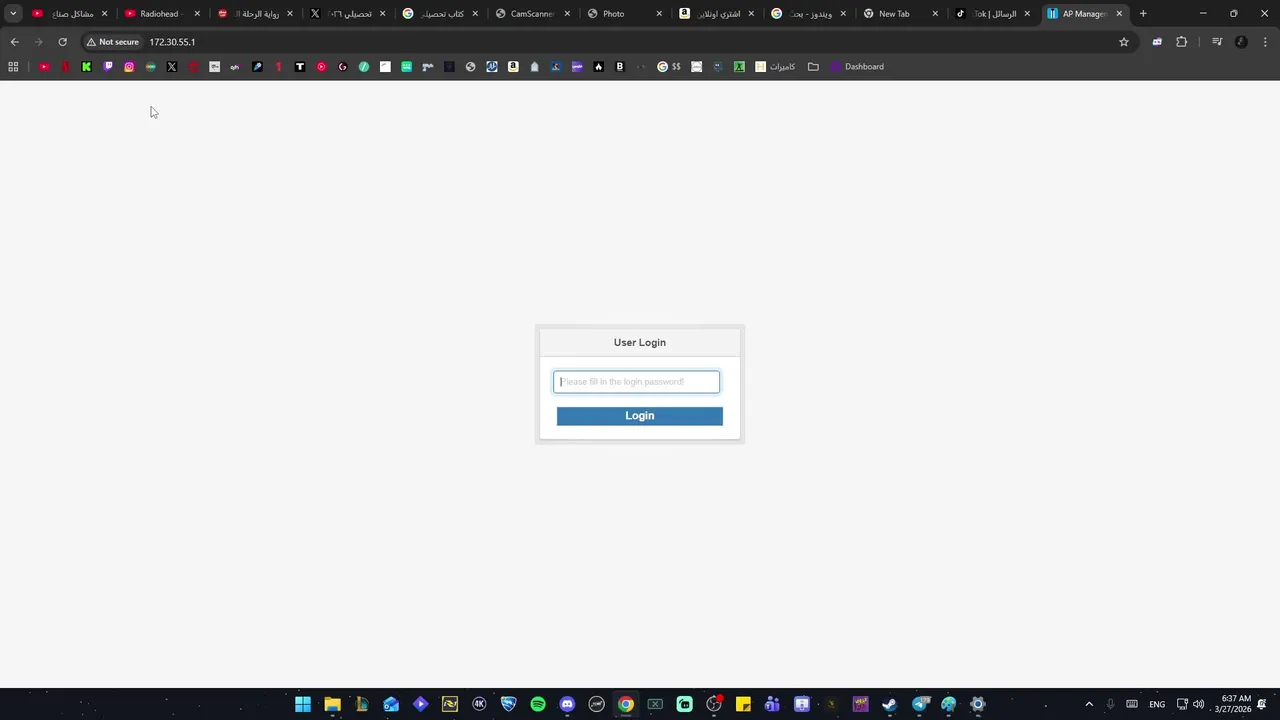Open the Twitch bookmark icon

pyautogui.click(x=108, y=67)
